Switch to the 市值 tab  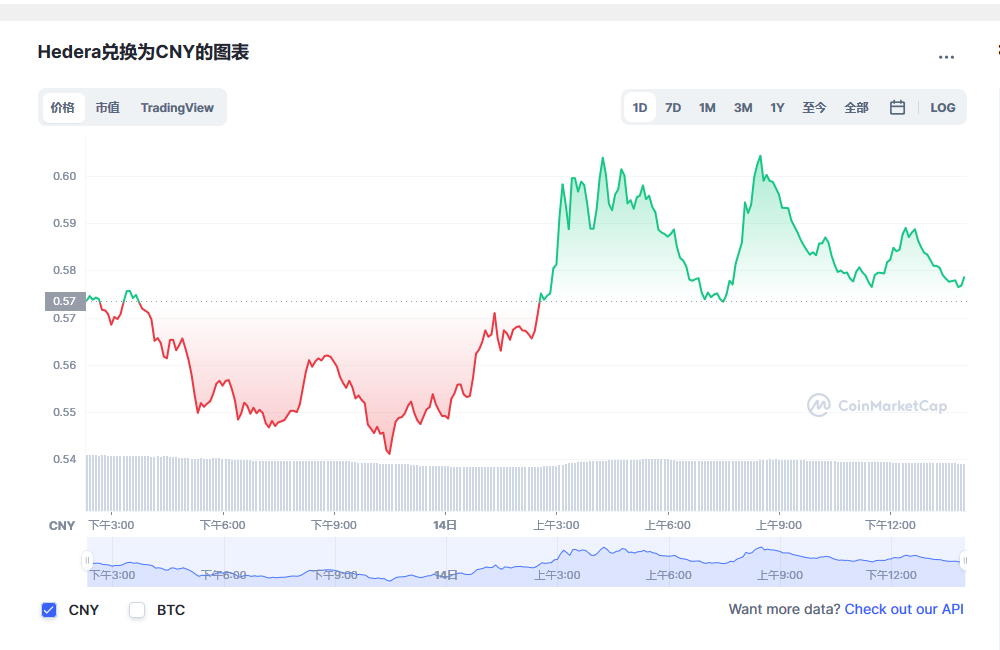[108, 107]
